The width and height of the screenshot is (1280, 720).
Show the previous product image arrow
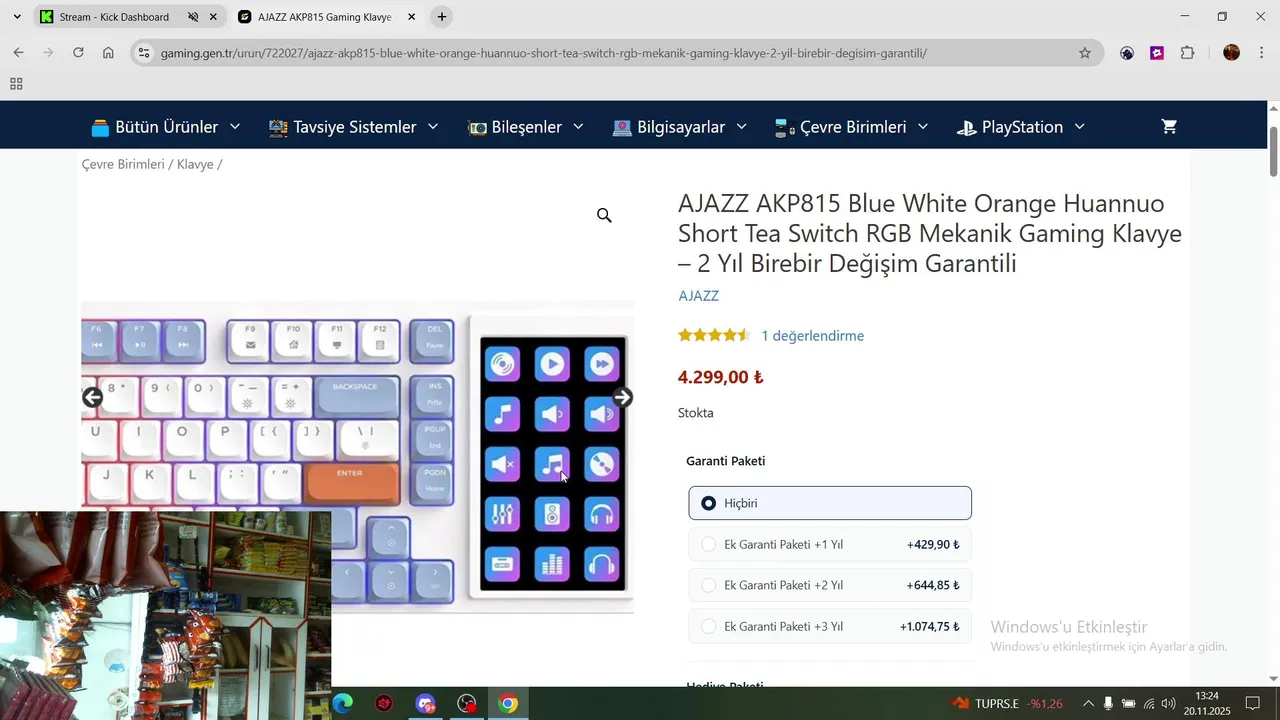click(92, 398)
